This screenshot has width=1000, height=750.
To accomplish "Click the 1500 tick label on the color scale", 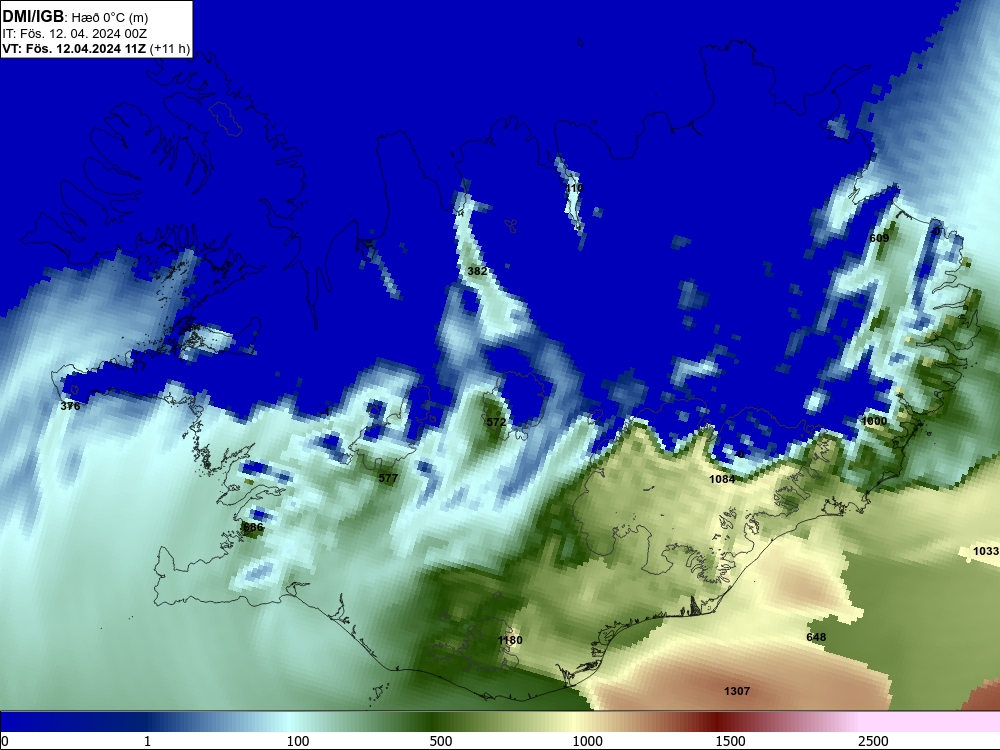I will click(x=730, y=741).
